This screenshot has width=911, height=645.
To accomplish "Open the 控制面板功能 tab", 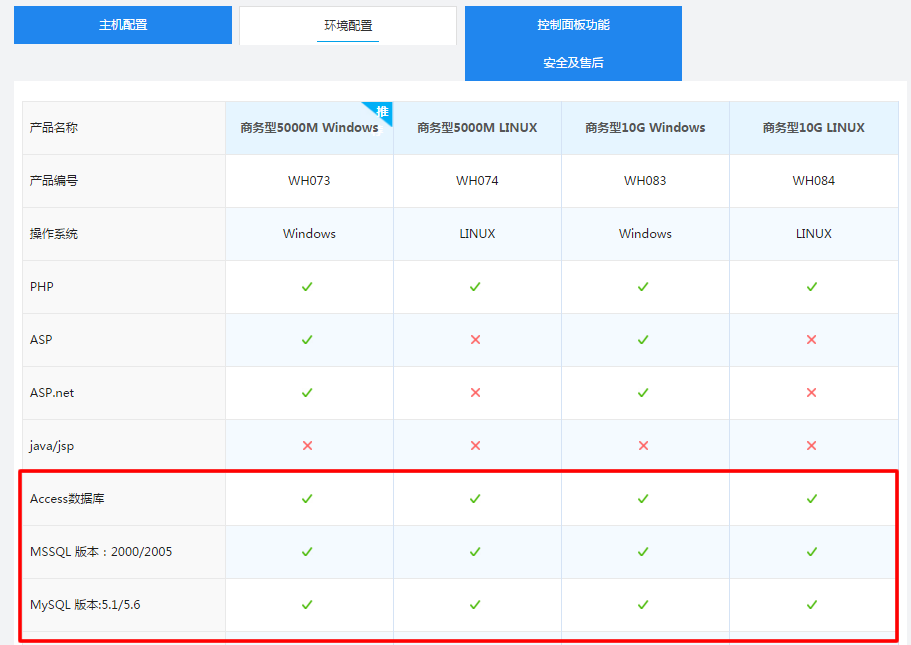I will pos(572,24).
